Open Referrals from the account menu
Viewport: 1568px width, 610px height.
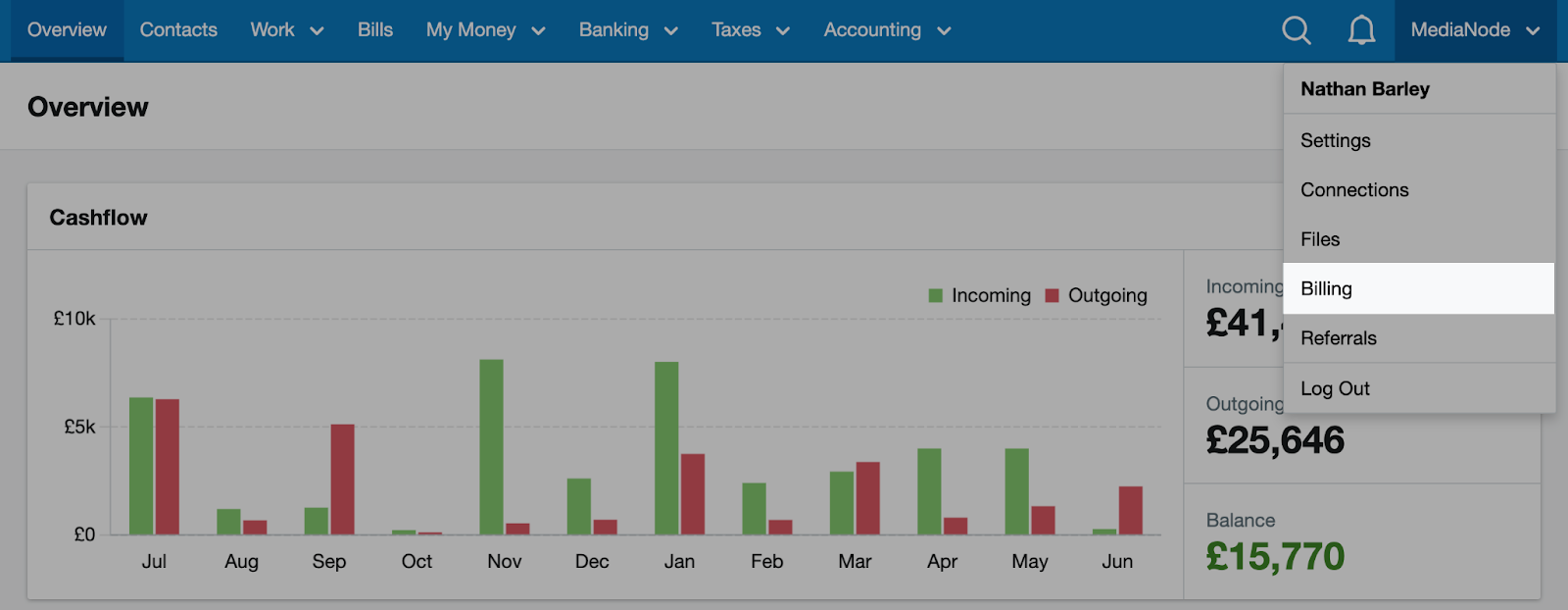point(1339,338)
